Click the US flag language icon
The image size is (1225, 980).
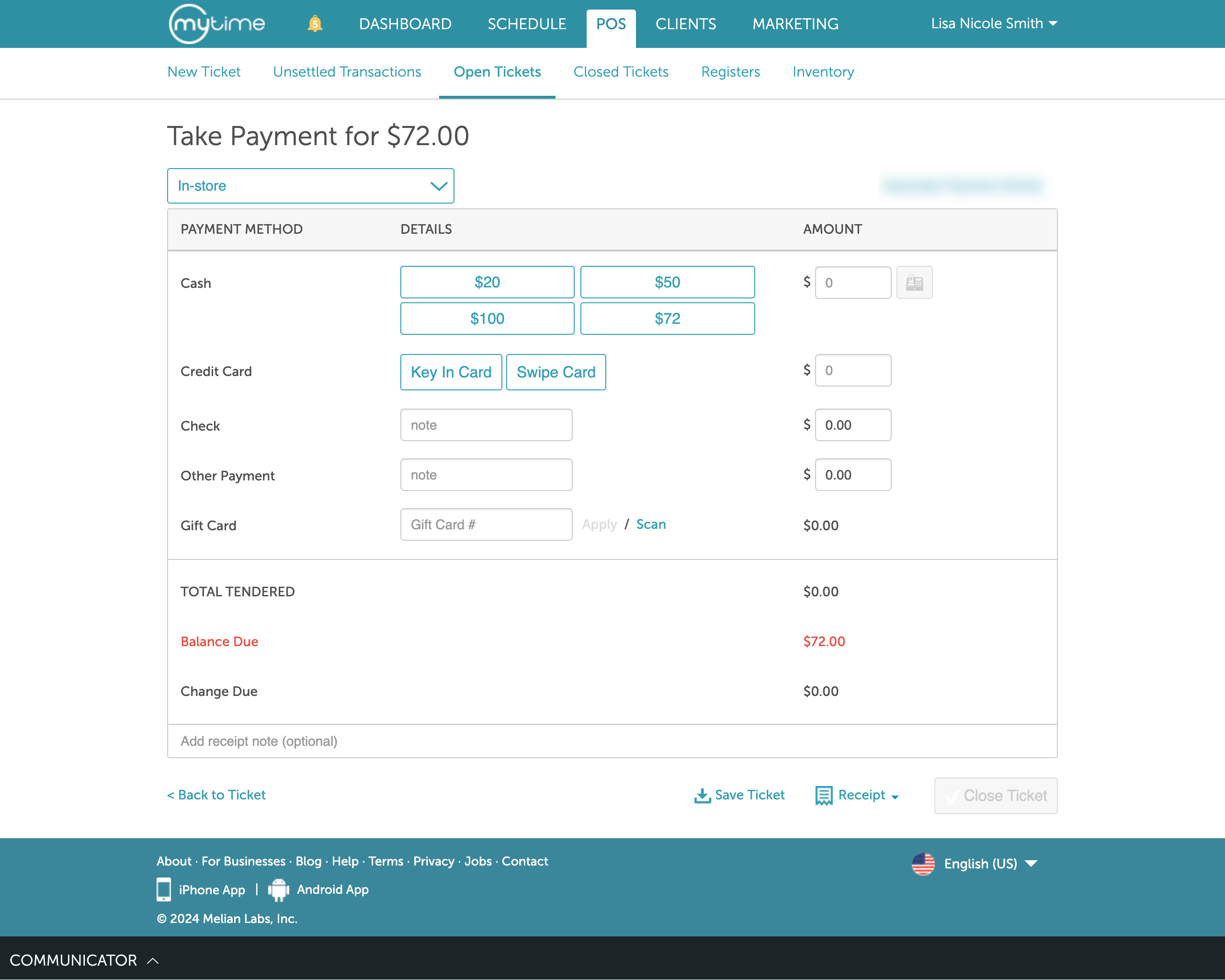pyautogui.click(x=923, y=864)
